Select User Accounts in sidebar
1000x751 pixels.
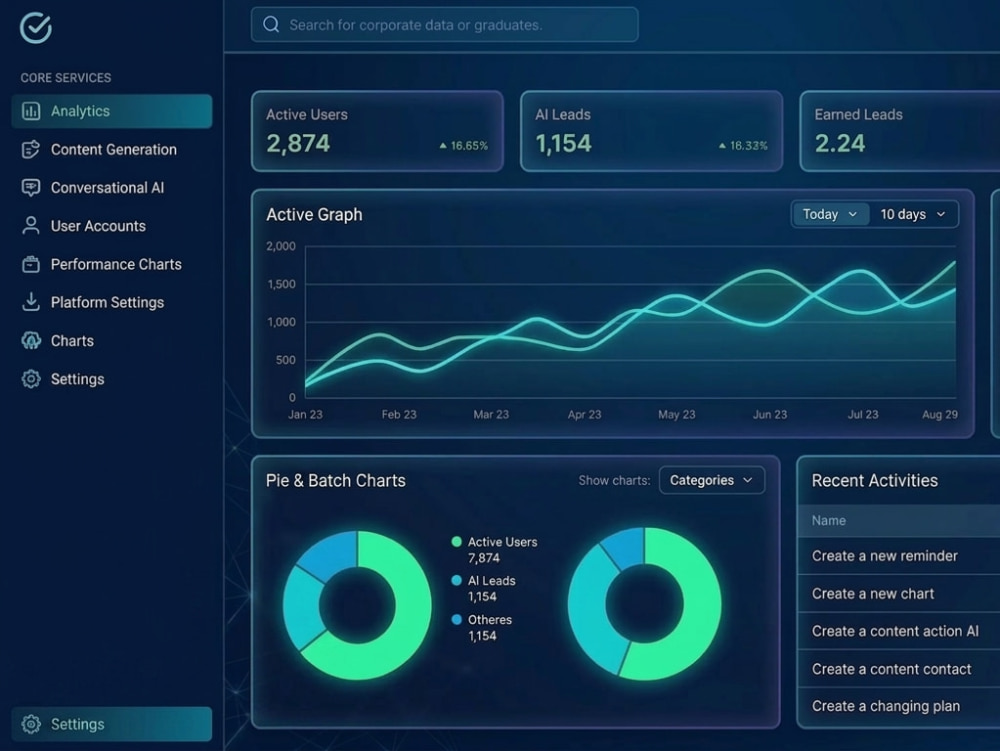click(112, 226)
